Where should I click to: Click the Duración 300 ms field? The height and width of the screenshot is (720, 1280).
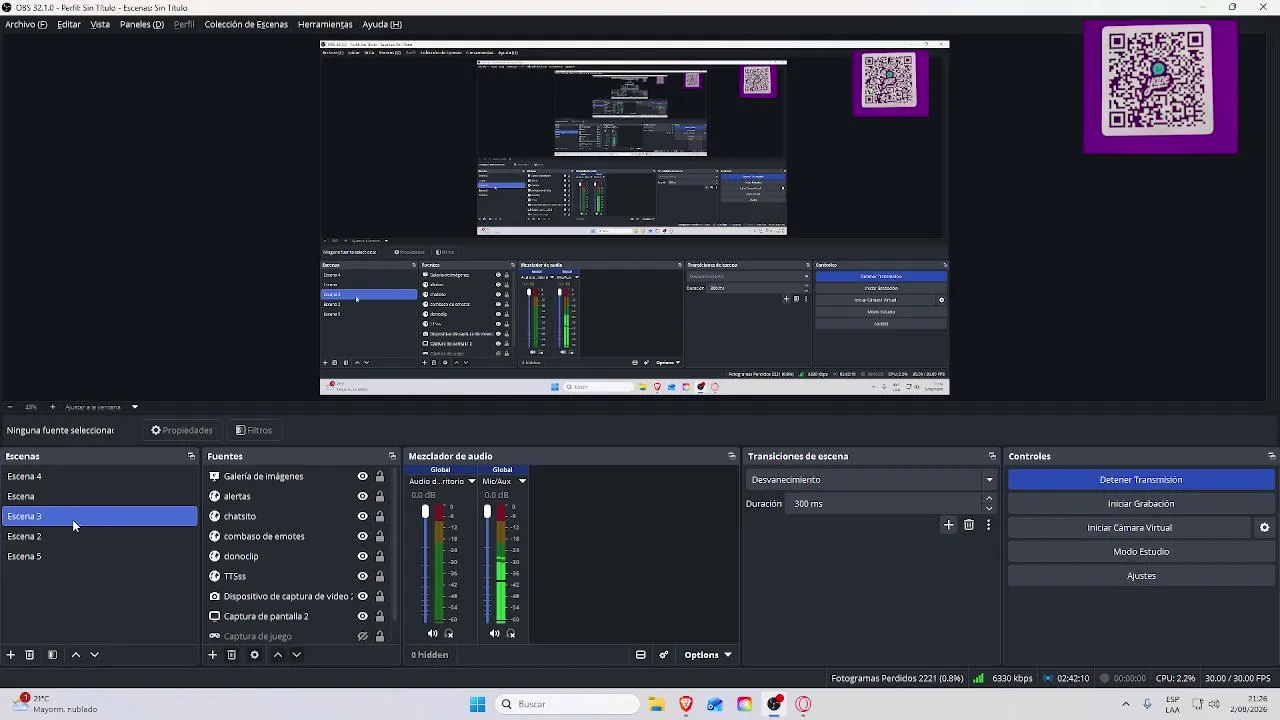pyautogui.click(x=884, y=504)
